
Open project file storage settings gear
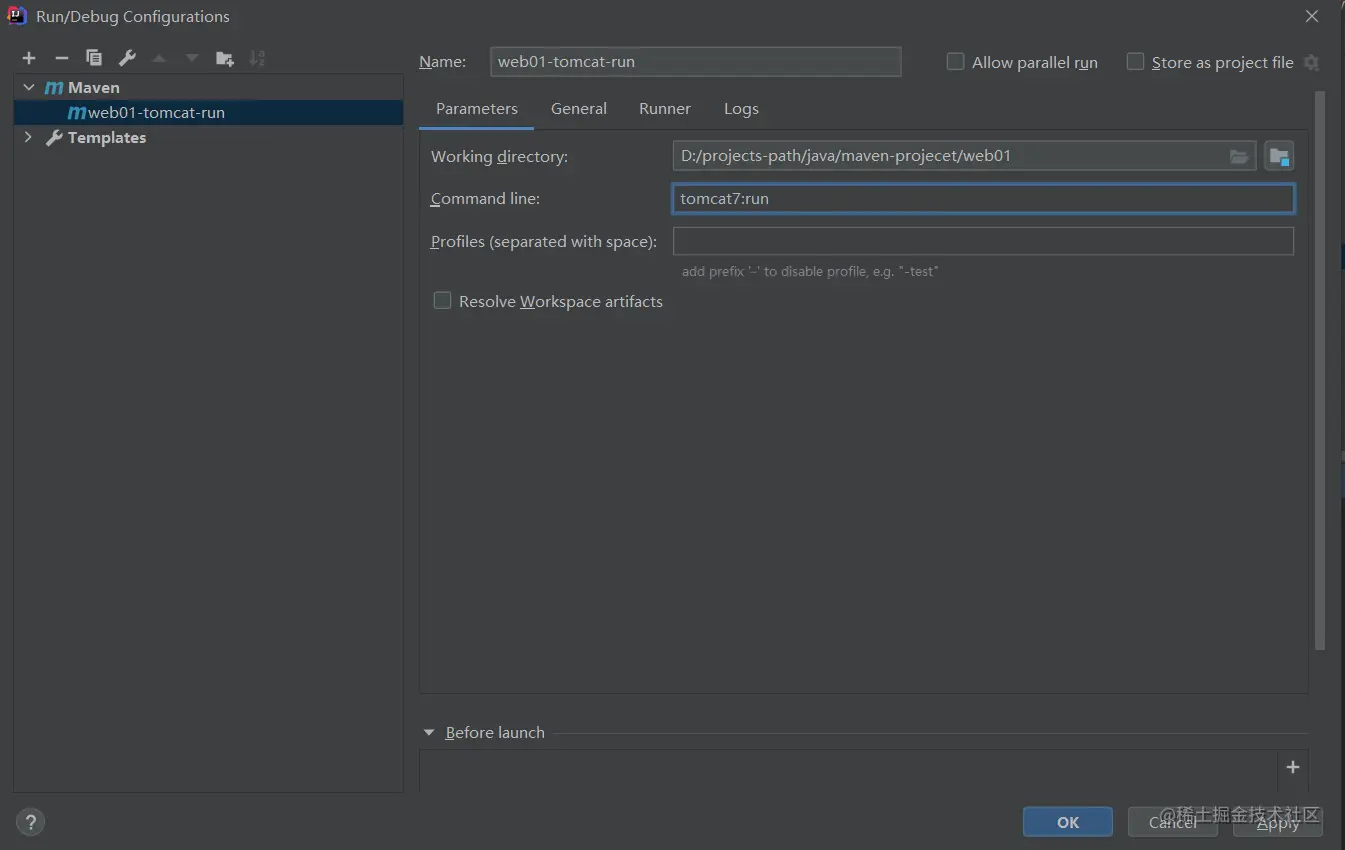(x=1312, y=62)
